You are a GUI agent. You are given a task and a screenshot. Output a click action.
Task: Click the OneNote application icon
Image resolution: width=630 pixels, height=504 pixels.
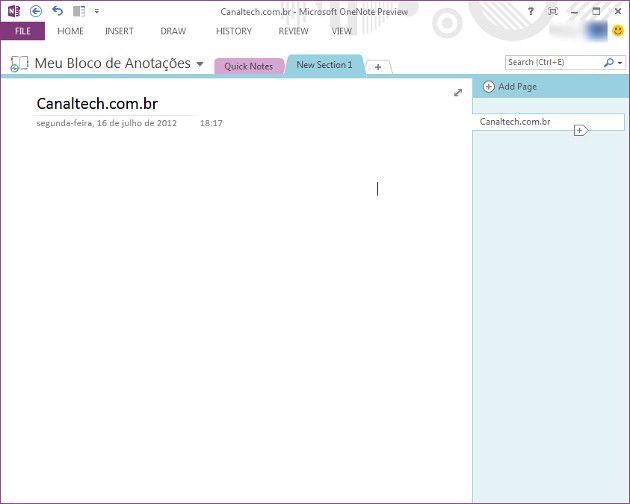[x=14, y=11]
